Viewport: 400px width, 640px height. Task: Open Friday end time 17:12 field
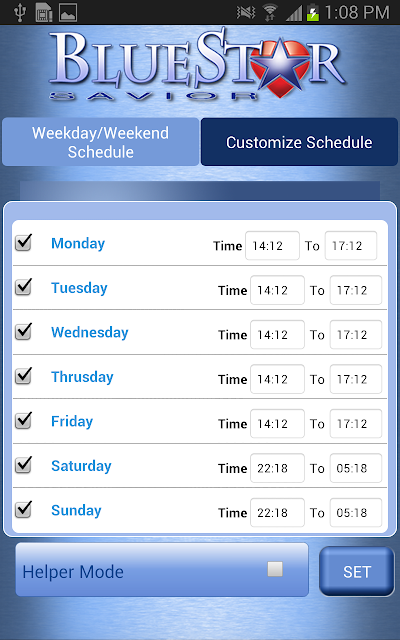356,424
